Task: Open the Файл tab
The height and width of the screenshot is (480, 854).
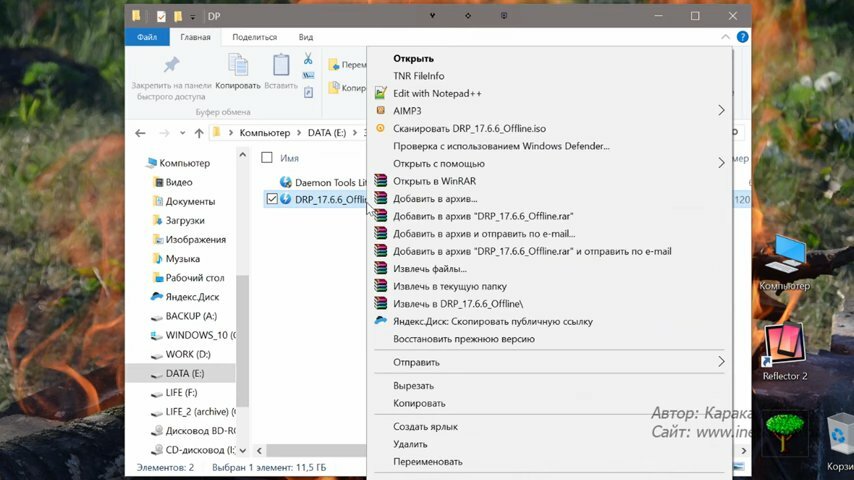Action: 147,37
